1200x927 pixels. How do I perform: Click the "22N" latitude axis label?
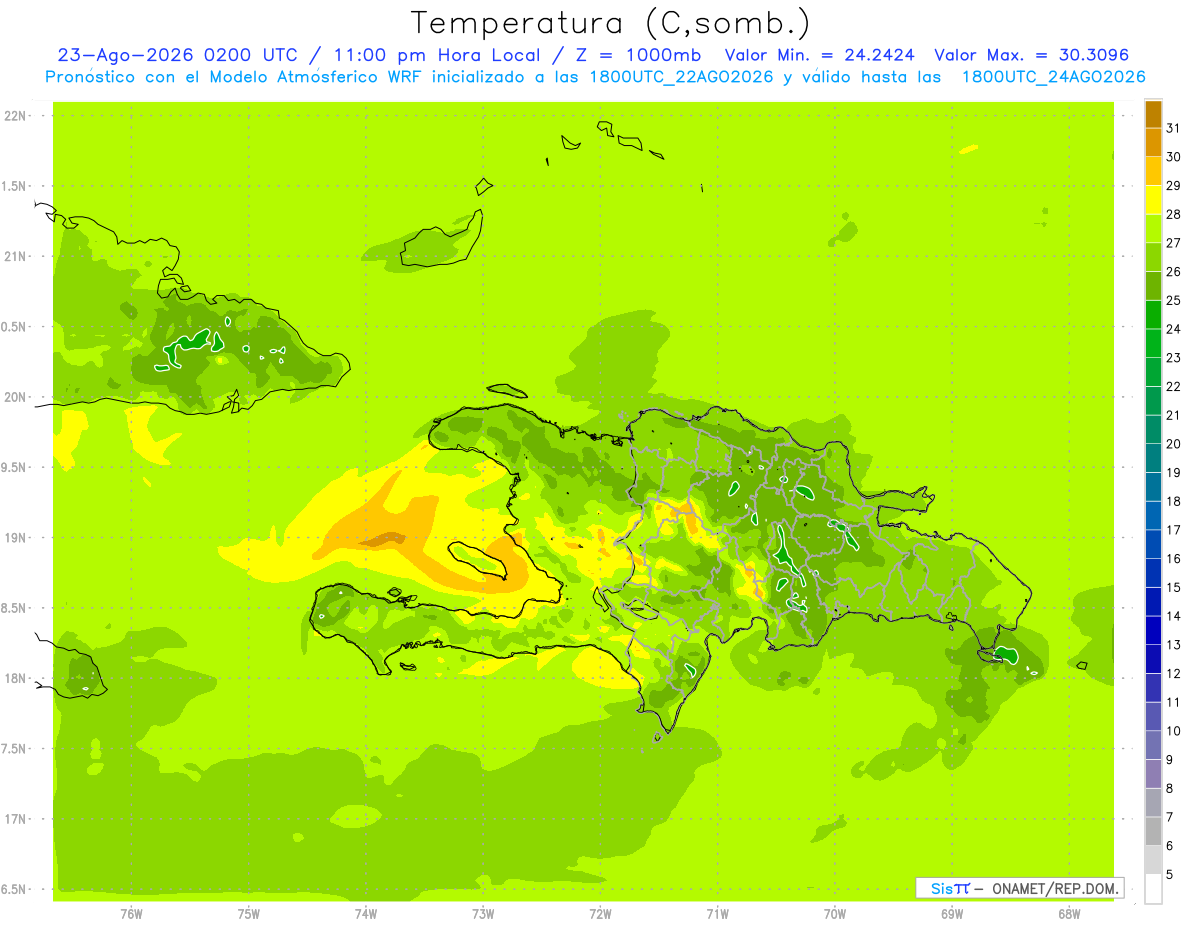[14, 116]
